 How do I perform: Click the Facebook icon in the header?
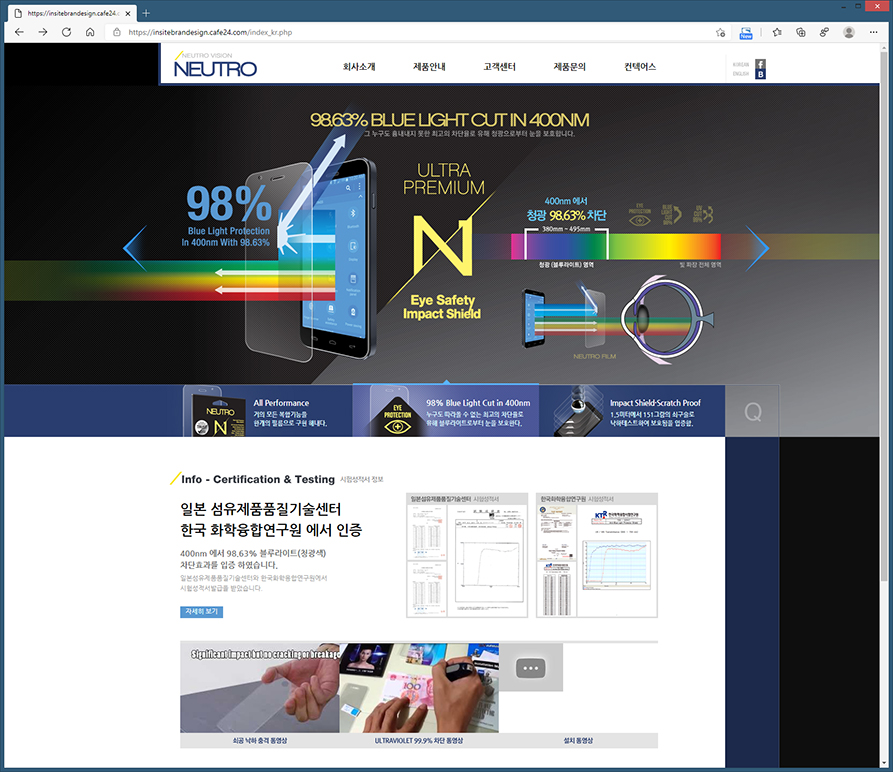pyautogui.click(x=761, y=64)
